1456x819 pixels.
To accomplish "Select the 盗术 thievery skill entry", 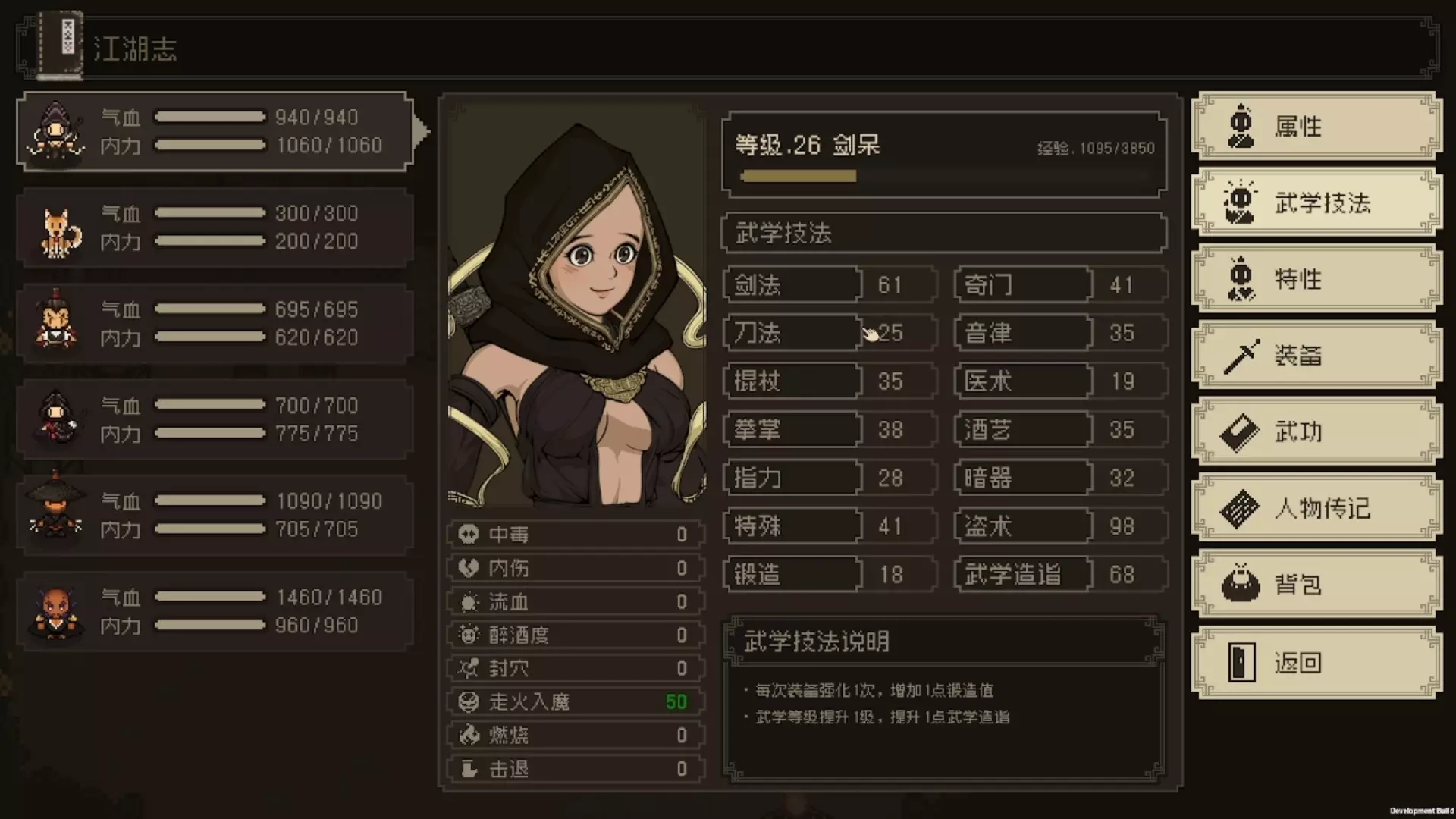I will pos(1061,526).
